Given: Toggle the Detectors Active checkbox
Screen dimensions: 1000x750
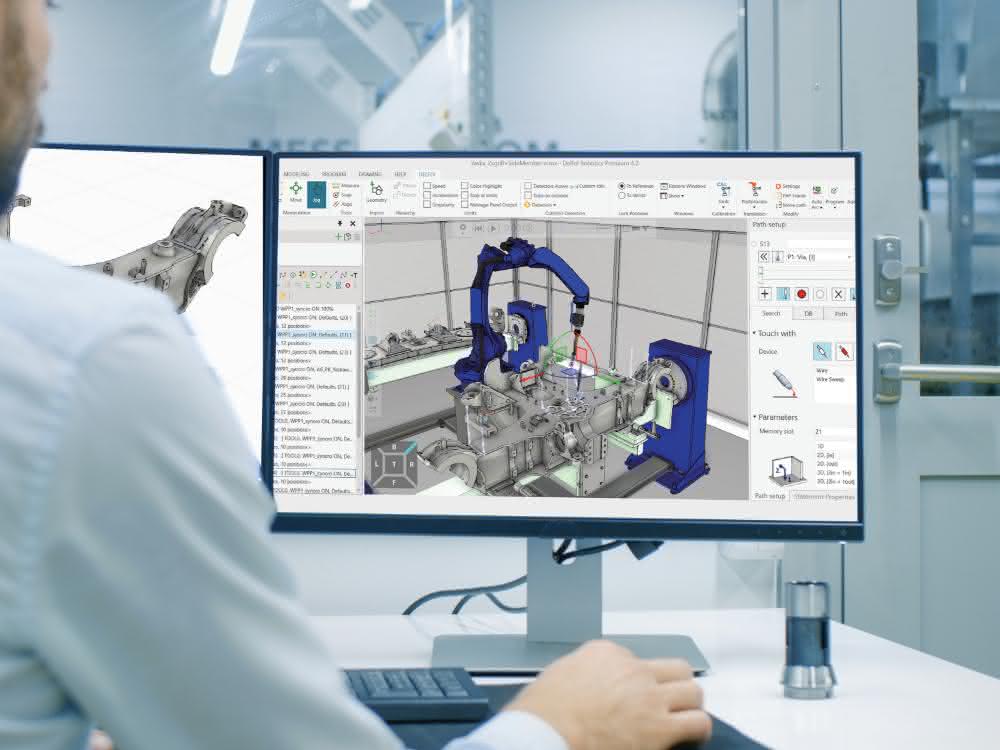Looking at the screenshot, I should click(x=528, y=186).
